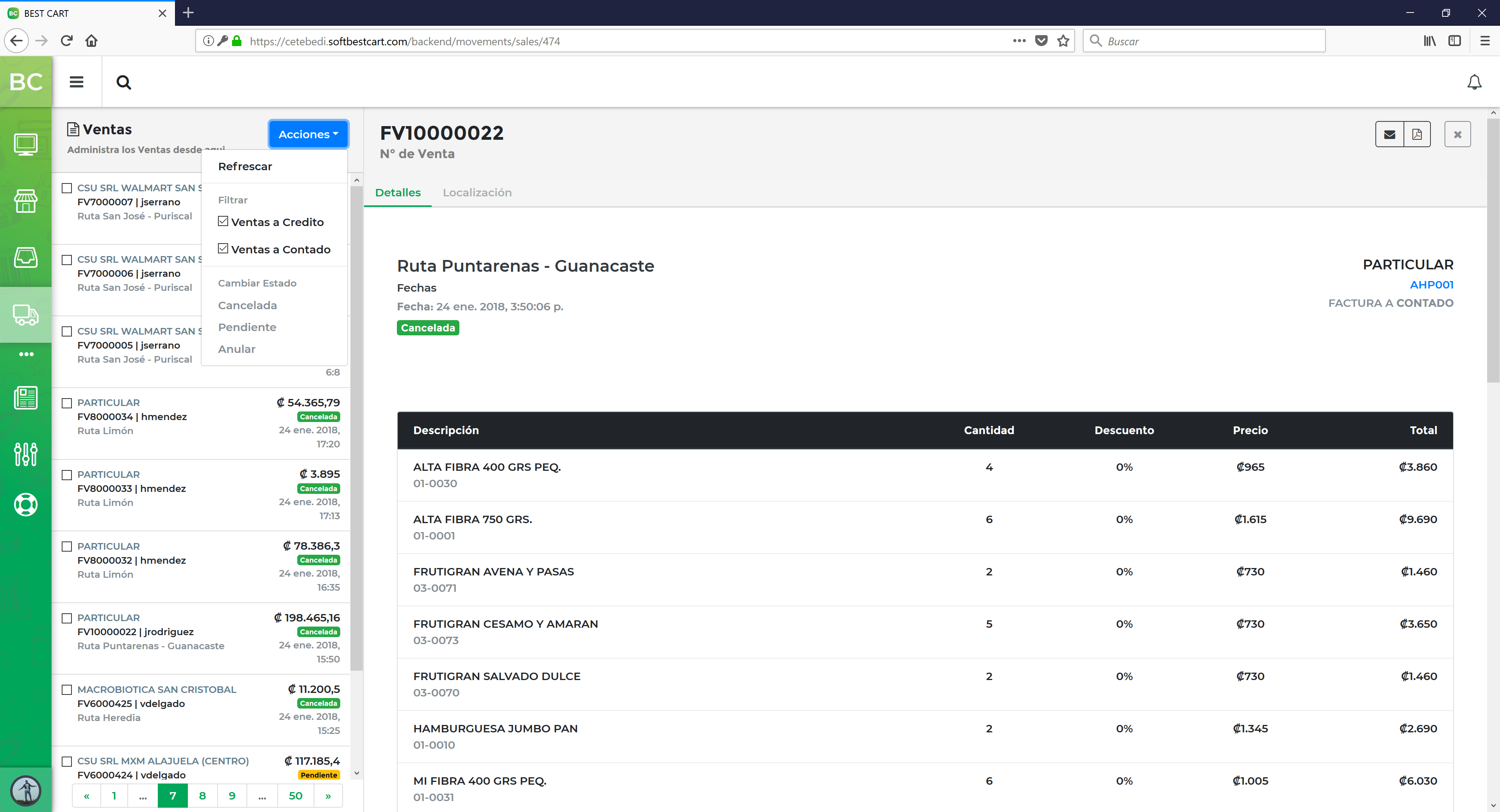Open the lifebuoy support icon in the sidebar

pyautogui.click(x=26, y=505)
